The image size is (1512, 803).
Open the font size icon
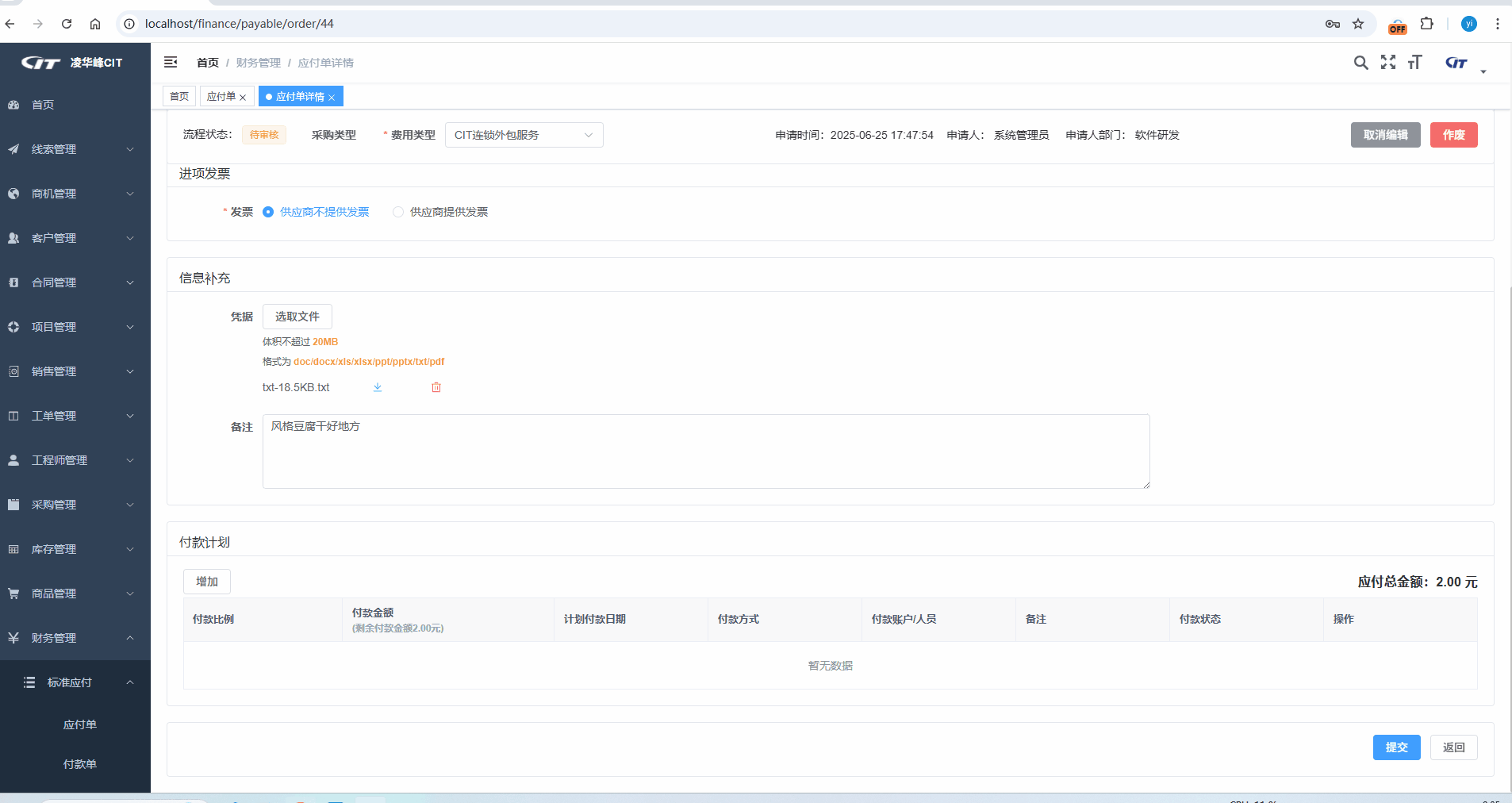[1415, 62]
